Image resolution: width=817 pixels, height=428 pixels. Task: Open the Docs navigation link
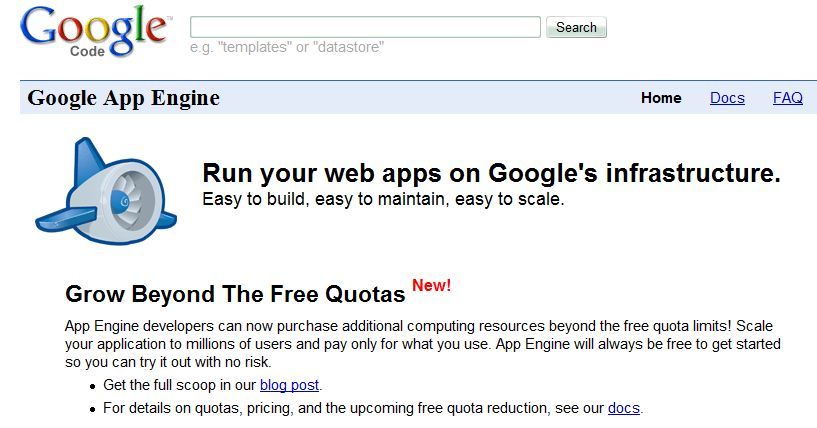click(x=727, y=98)
